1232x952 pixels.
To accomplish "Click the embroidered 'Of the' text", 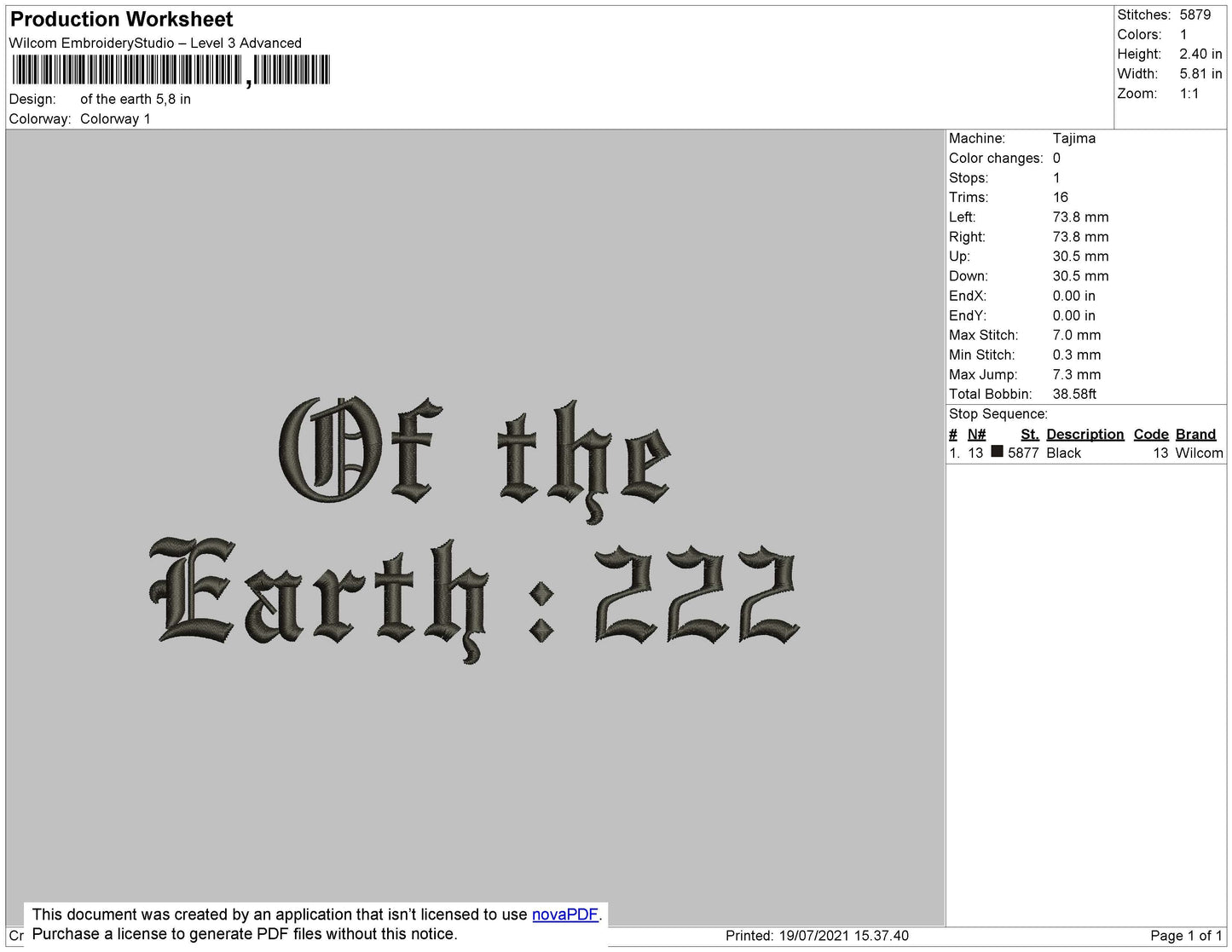I will click(475, 459).
